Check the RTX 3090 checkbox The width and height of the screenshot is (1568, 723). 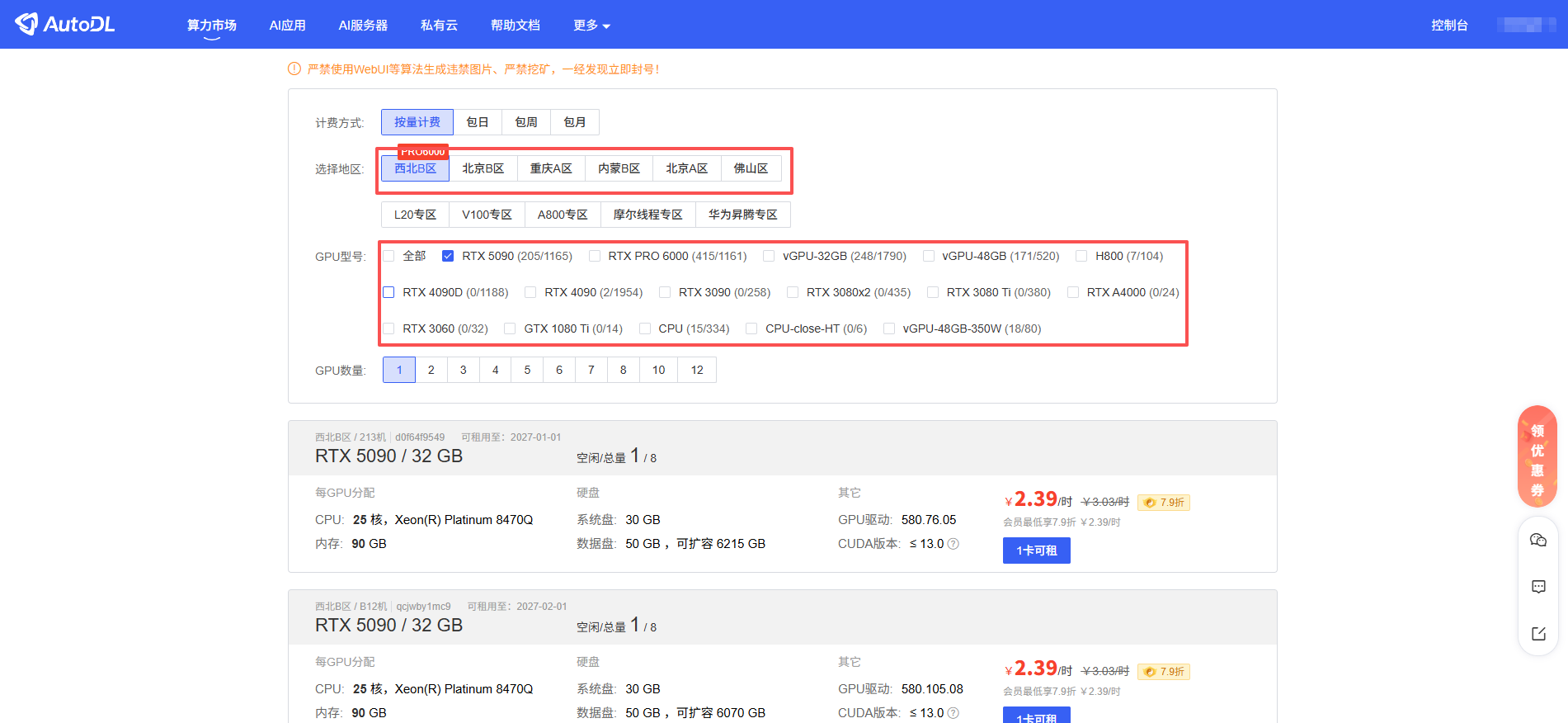click(x=665, y=292)
